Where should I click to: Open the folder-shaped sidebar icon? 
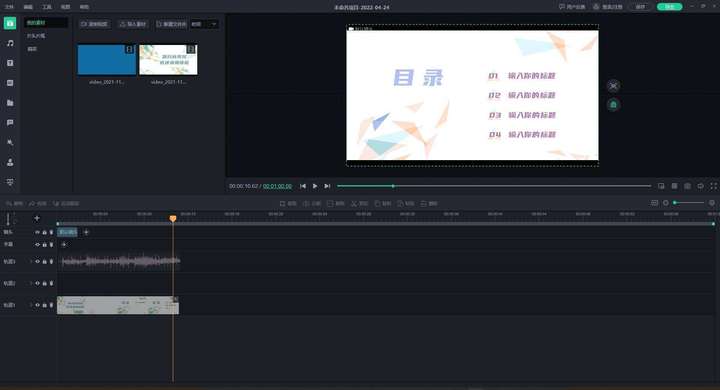tap(10, 103)
